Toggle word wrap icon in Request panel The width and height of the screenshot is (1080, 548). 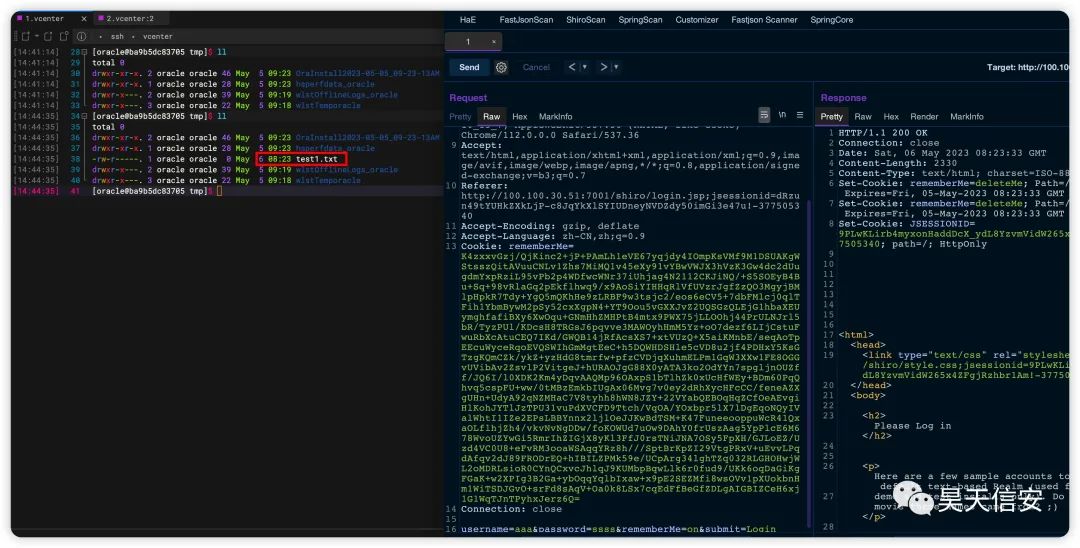coord(764,115)
